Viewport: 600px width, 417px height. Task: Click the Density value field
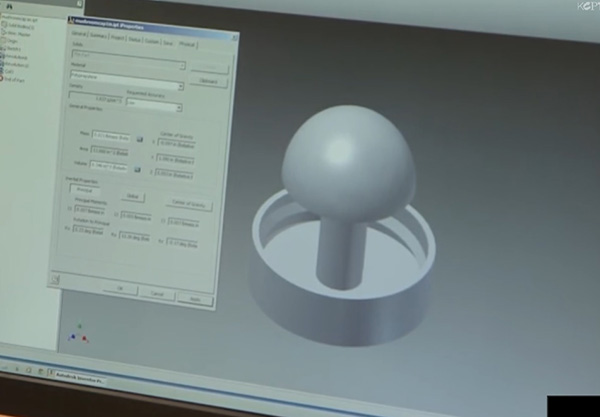(96, 98)
